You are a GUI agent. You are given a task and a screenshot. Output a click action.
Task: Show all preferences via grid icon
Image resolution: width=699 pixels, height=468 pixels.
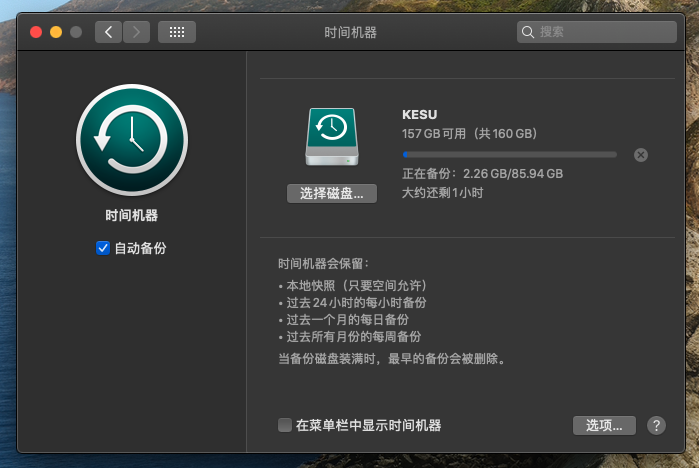coord(177,32)
